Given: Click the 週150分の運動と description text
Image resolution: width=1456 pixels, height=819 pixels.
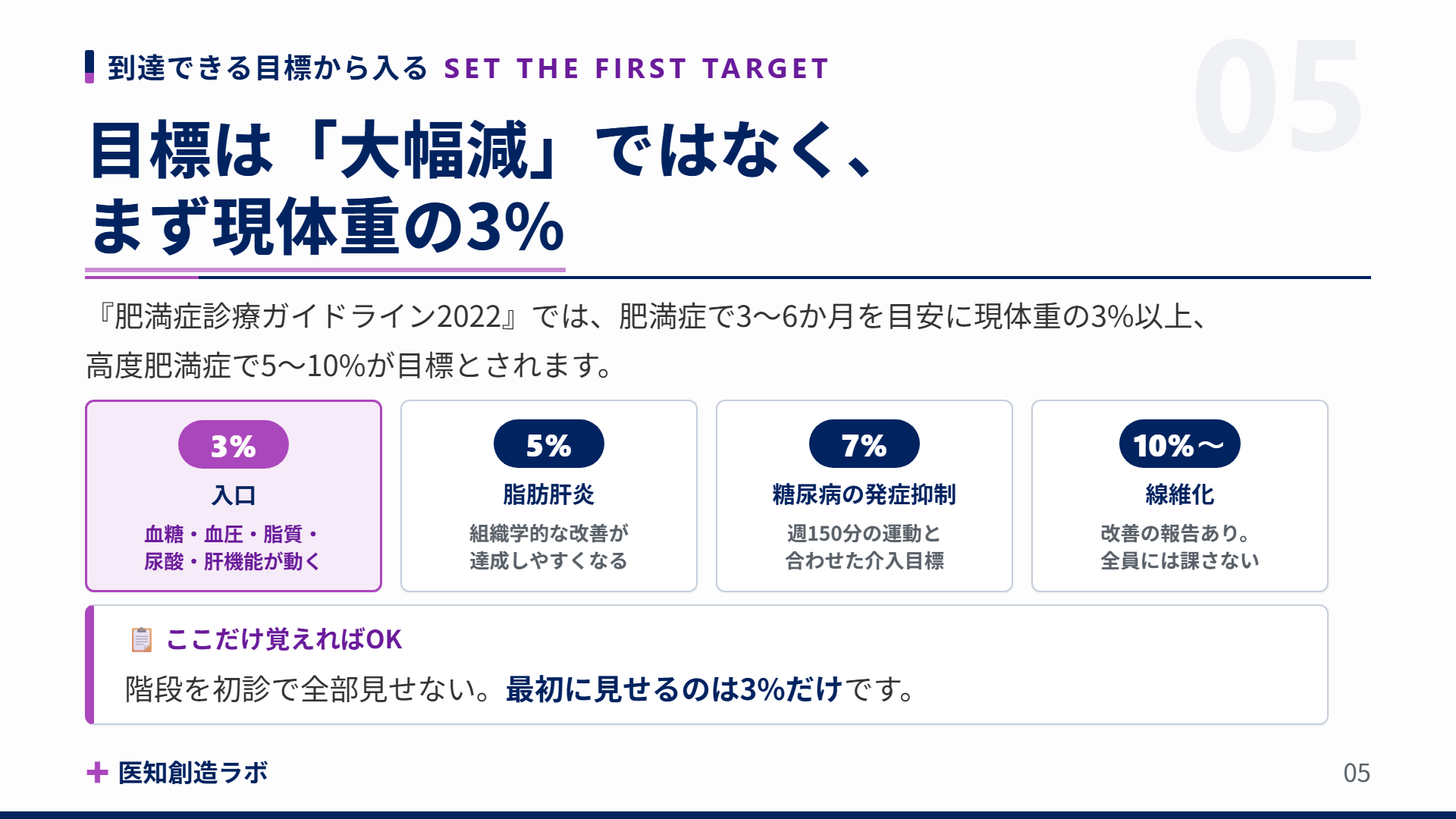Looking at the screenshot, I should click(864, 533).
